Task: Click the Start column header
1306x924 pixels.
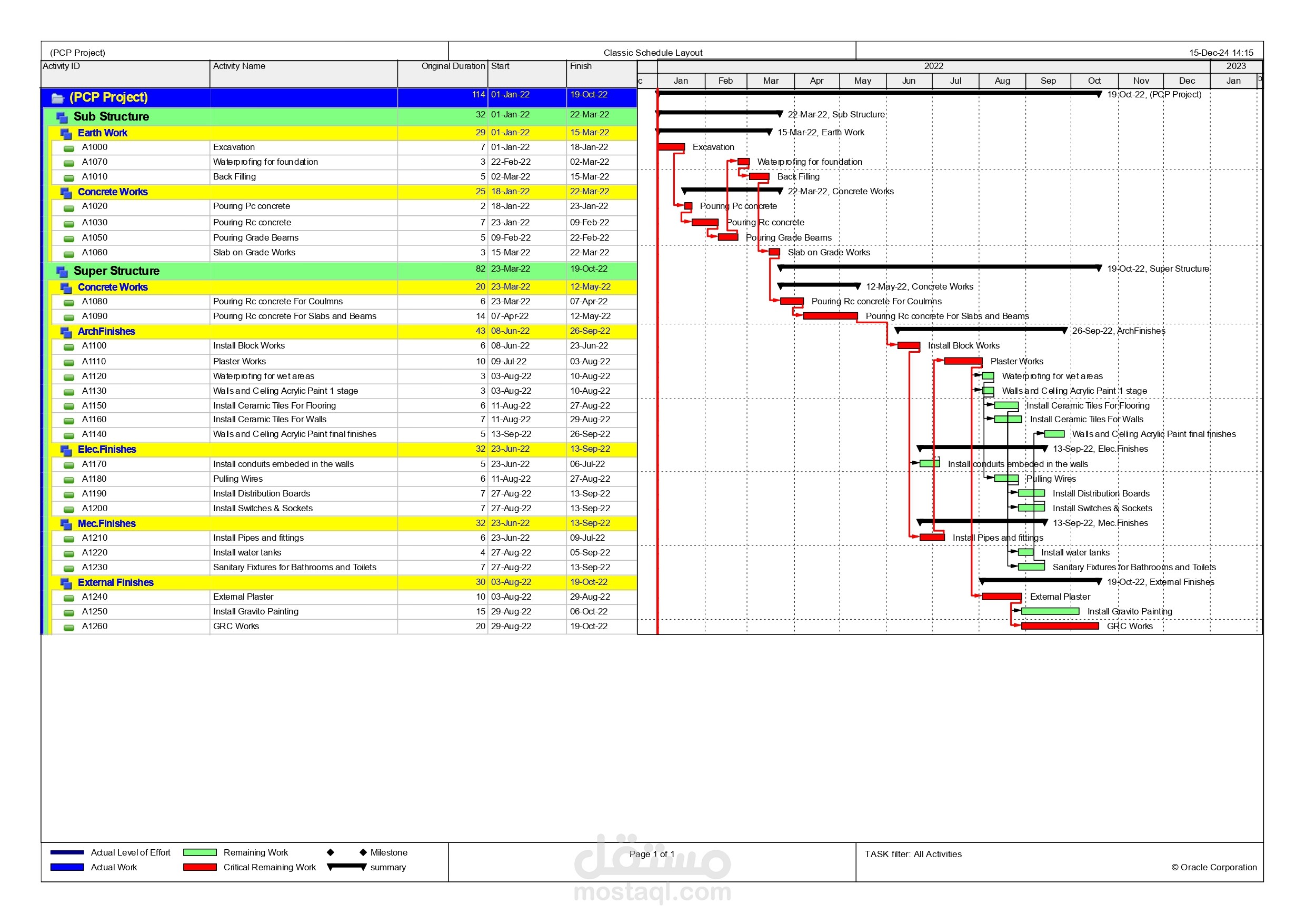Action: pyautogui.click(x=527, y=74)
